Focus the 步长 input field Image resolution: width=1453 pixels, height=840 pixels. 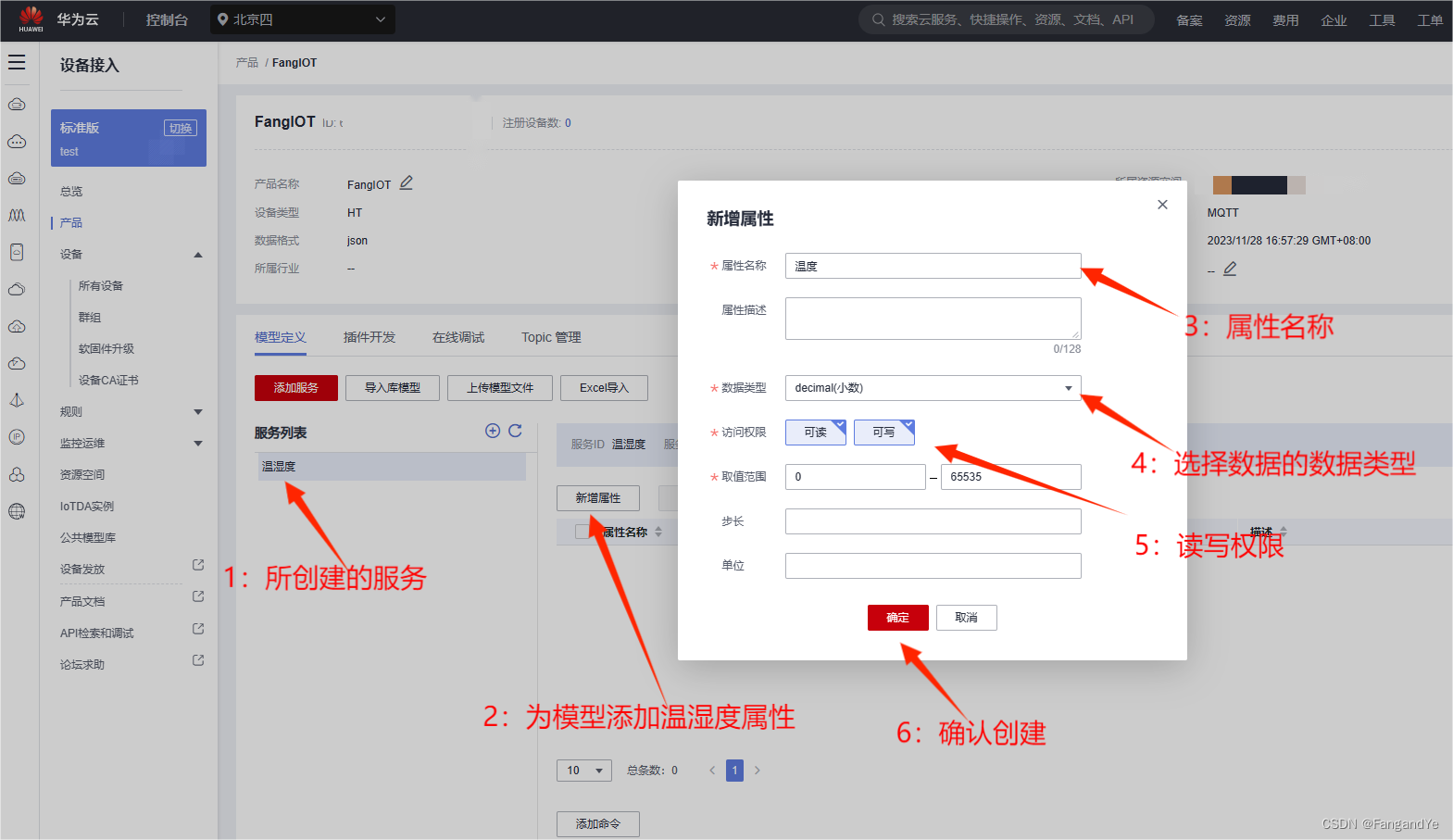[933, 521]
